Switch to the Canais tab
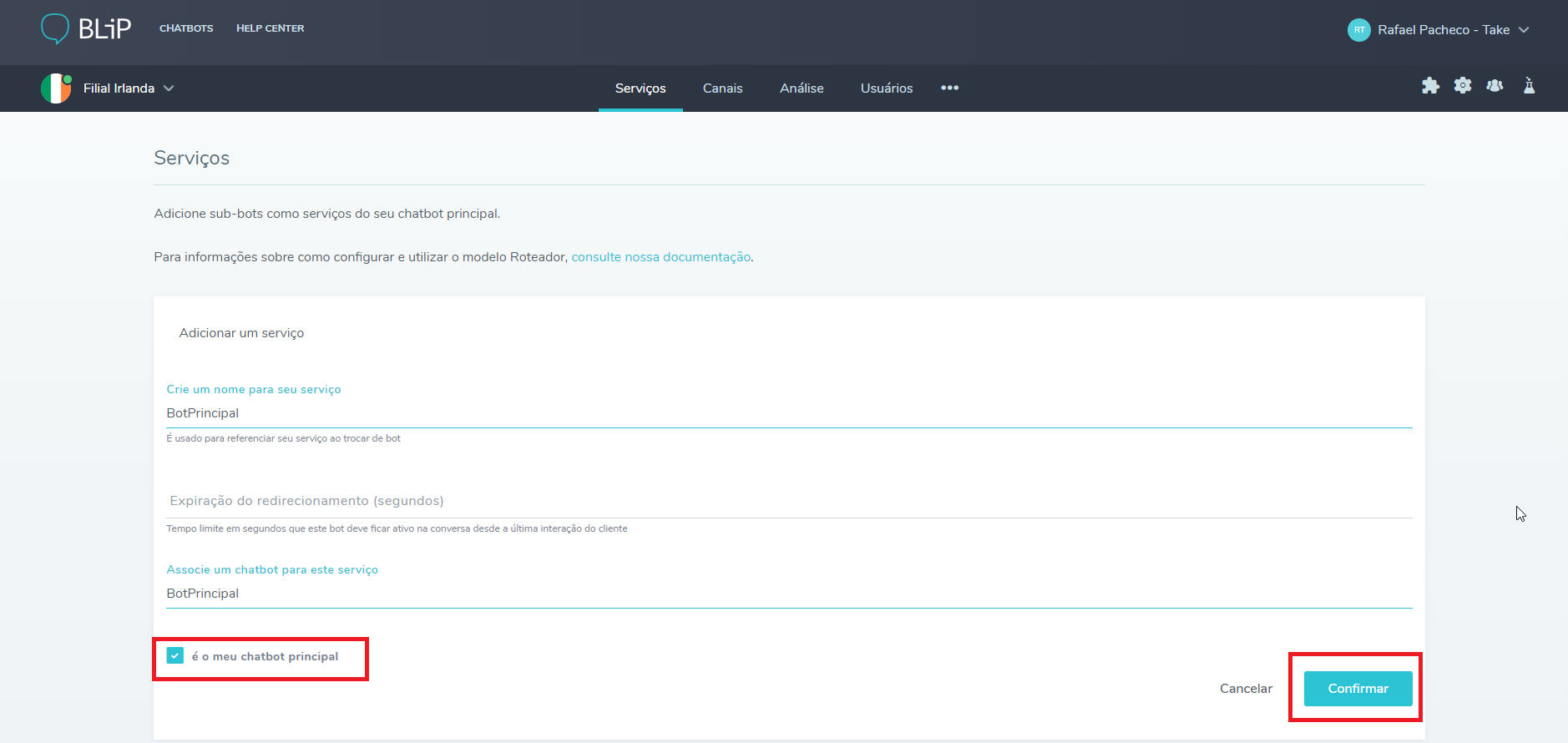The width and height of the screenshot is (1568, 743). point(722,88)
